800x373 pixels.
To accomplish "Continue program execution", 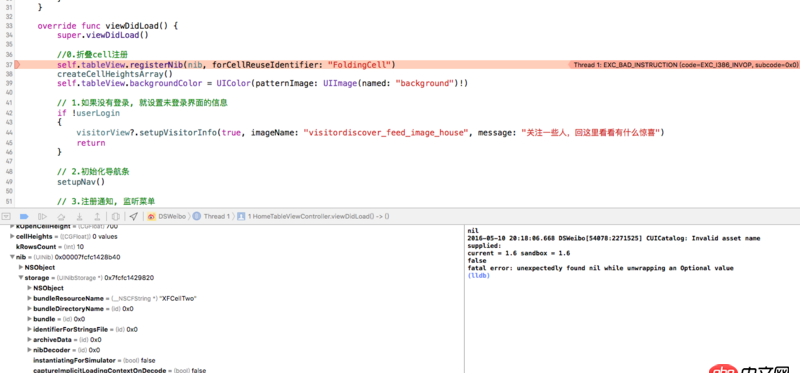I will 42,216.
